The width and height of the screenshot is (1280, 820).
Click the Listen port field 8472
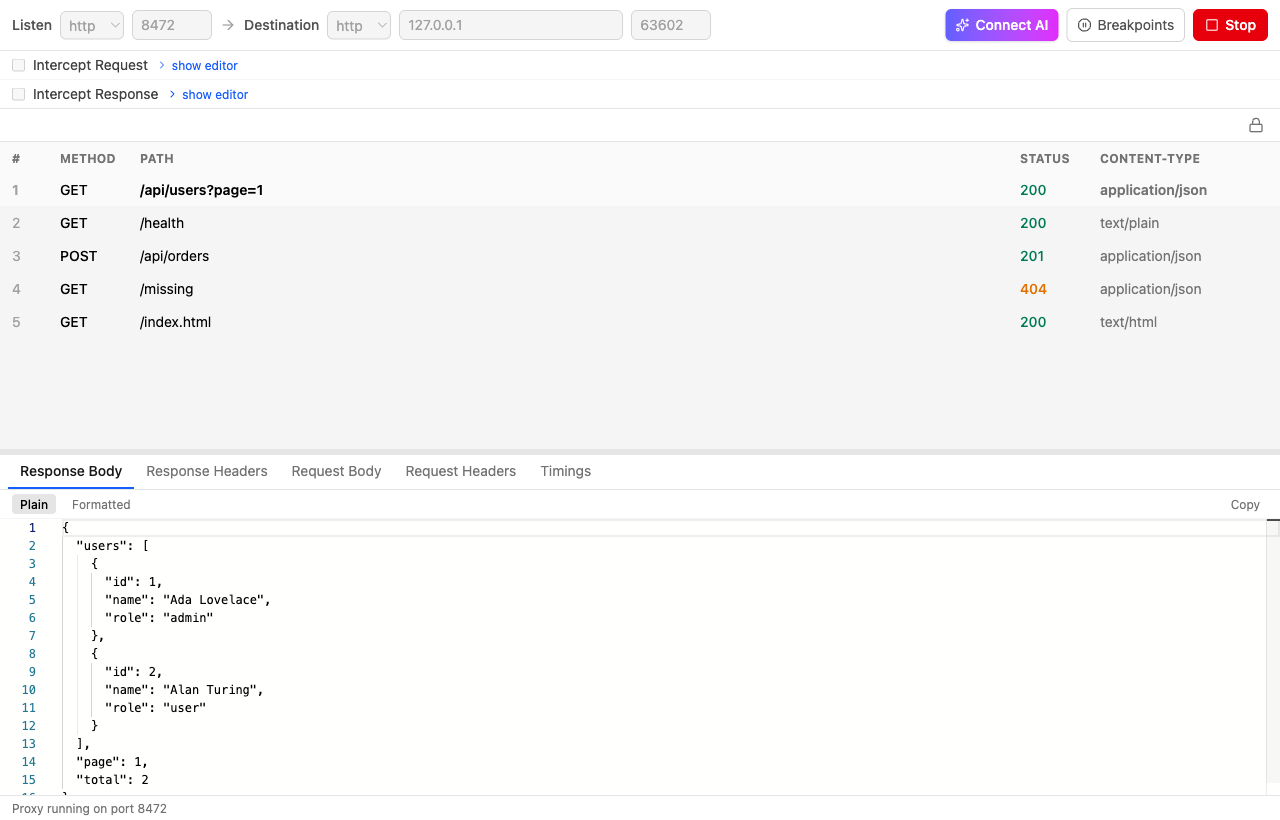click(x=172, y=25)
